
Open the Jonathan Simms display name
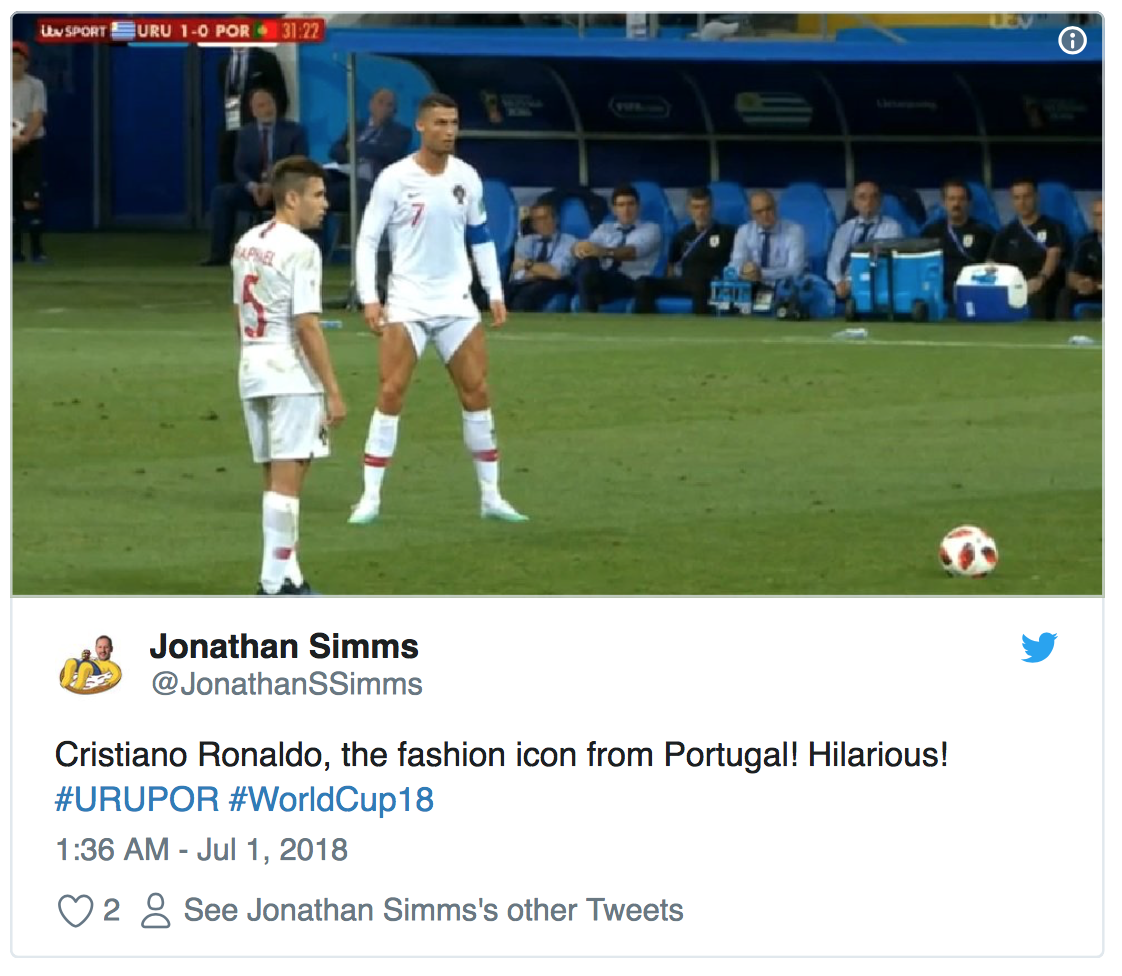[x=284, y=647]
